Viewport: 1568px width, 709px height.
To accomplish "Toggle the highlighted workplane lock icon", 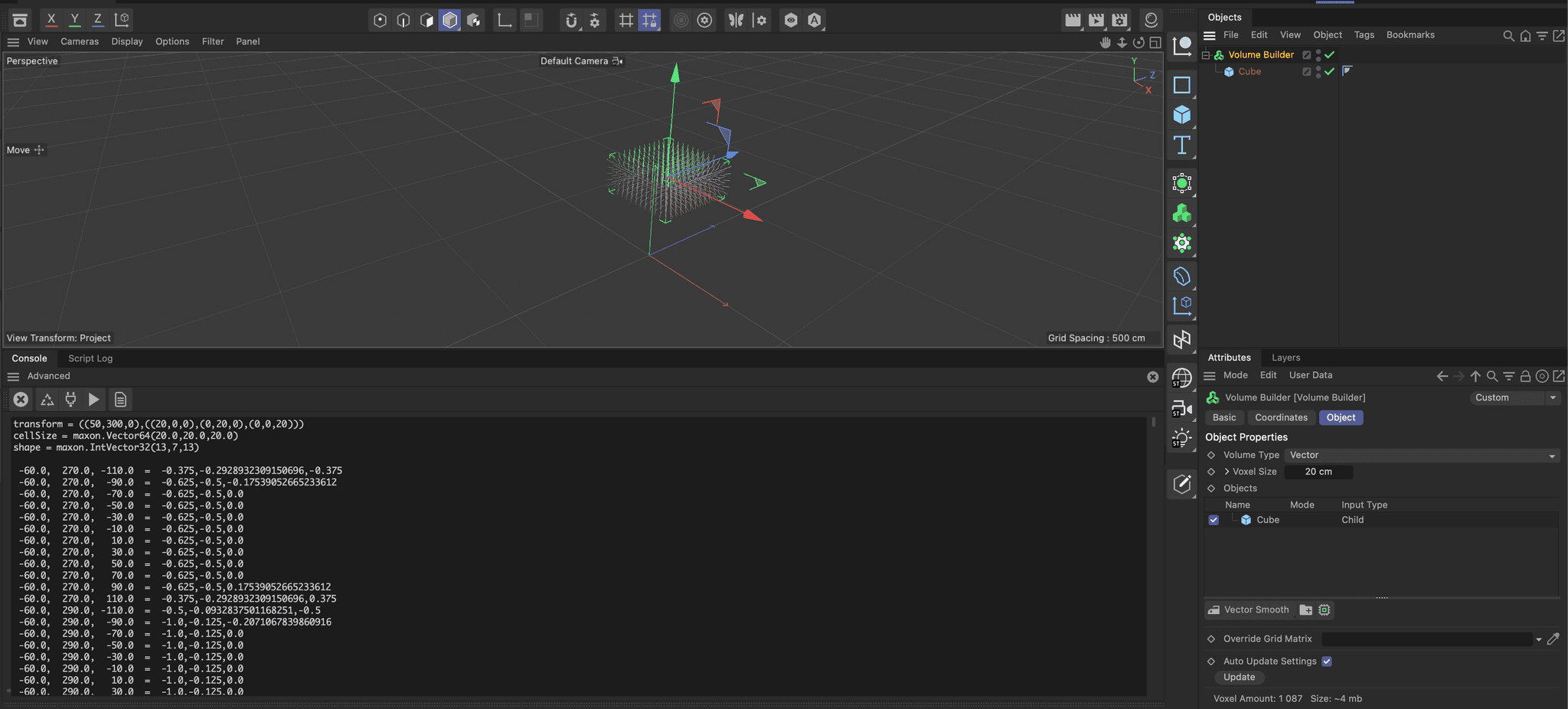I will point(649,21).
